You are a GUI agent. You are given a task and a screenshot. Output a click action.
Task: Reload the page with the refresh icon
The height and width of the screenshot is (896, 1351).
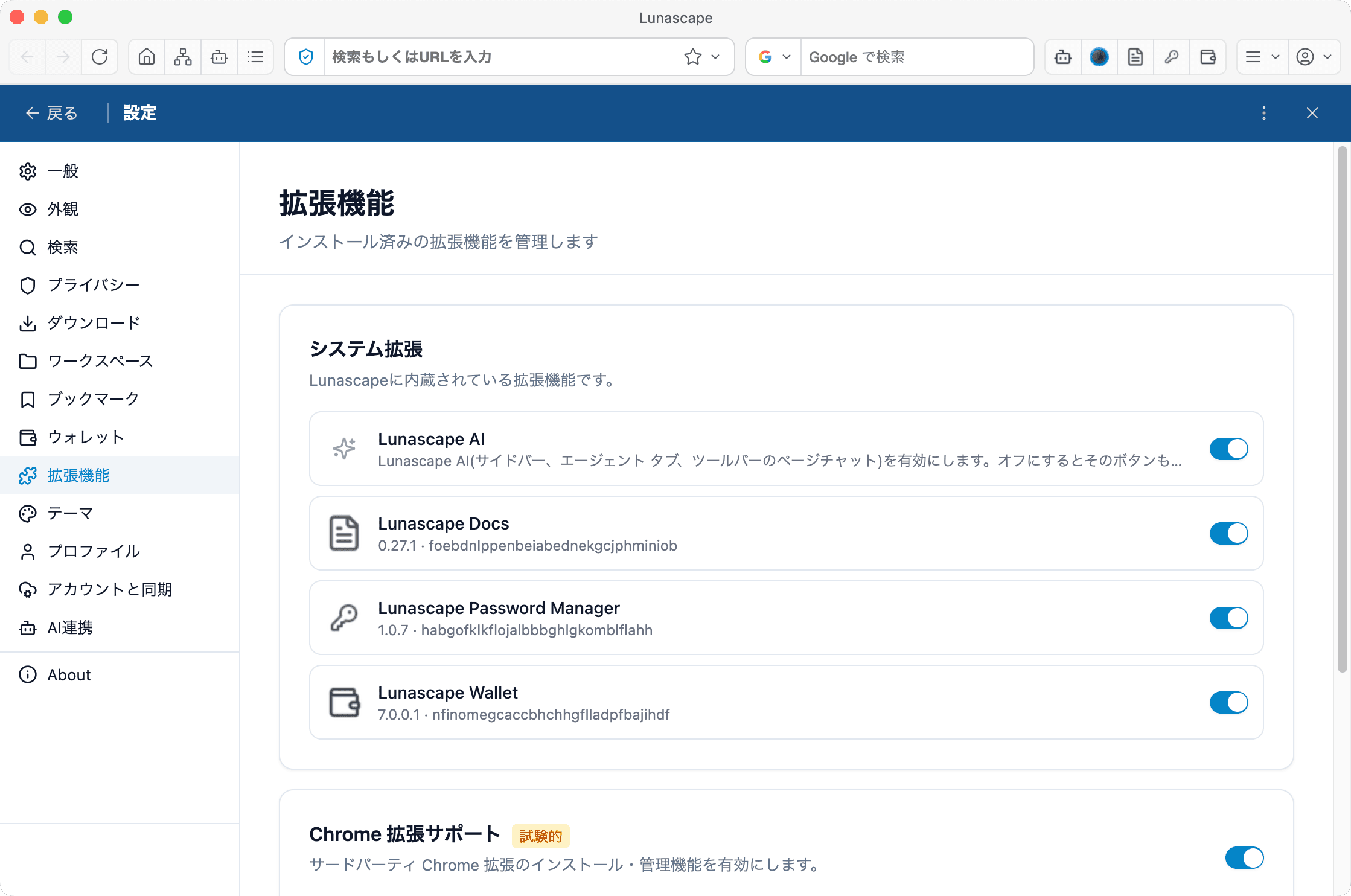(x=100, y=57)
